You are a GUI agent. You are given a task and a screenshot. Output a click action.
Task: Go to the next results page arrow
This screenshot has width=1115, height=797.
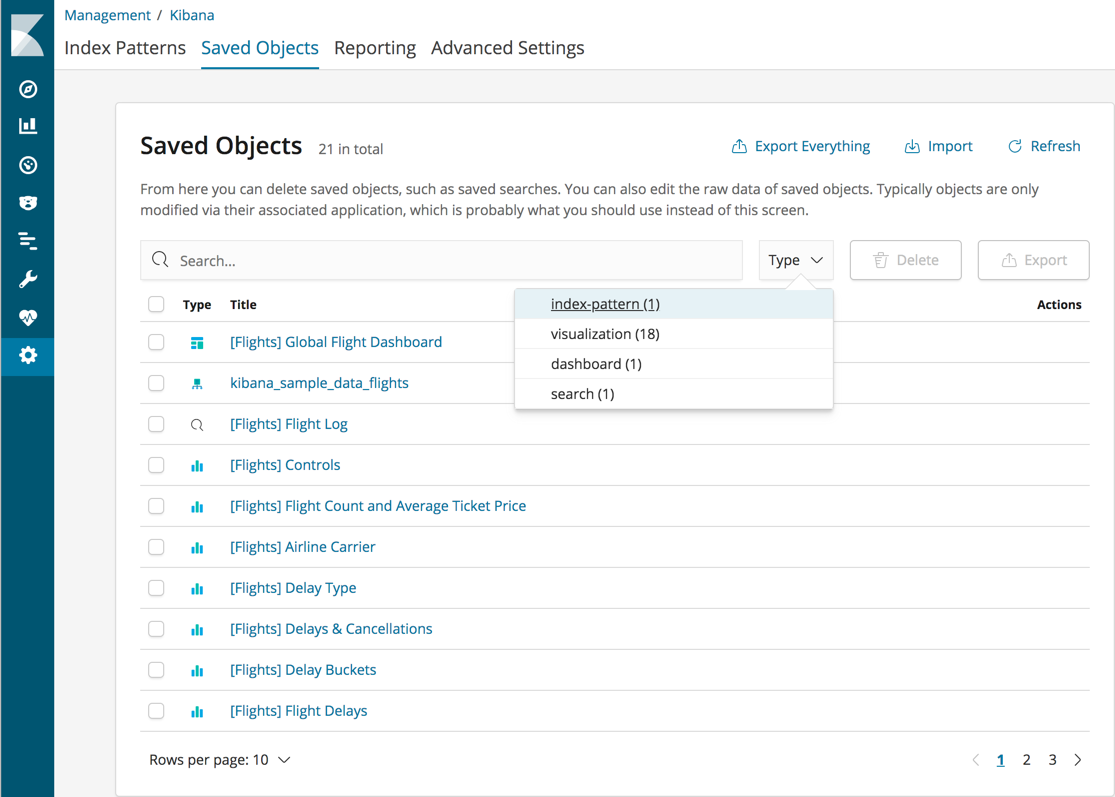(1078, 760)
